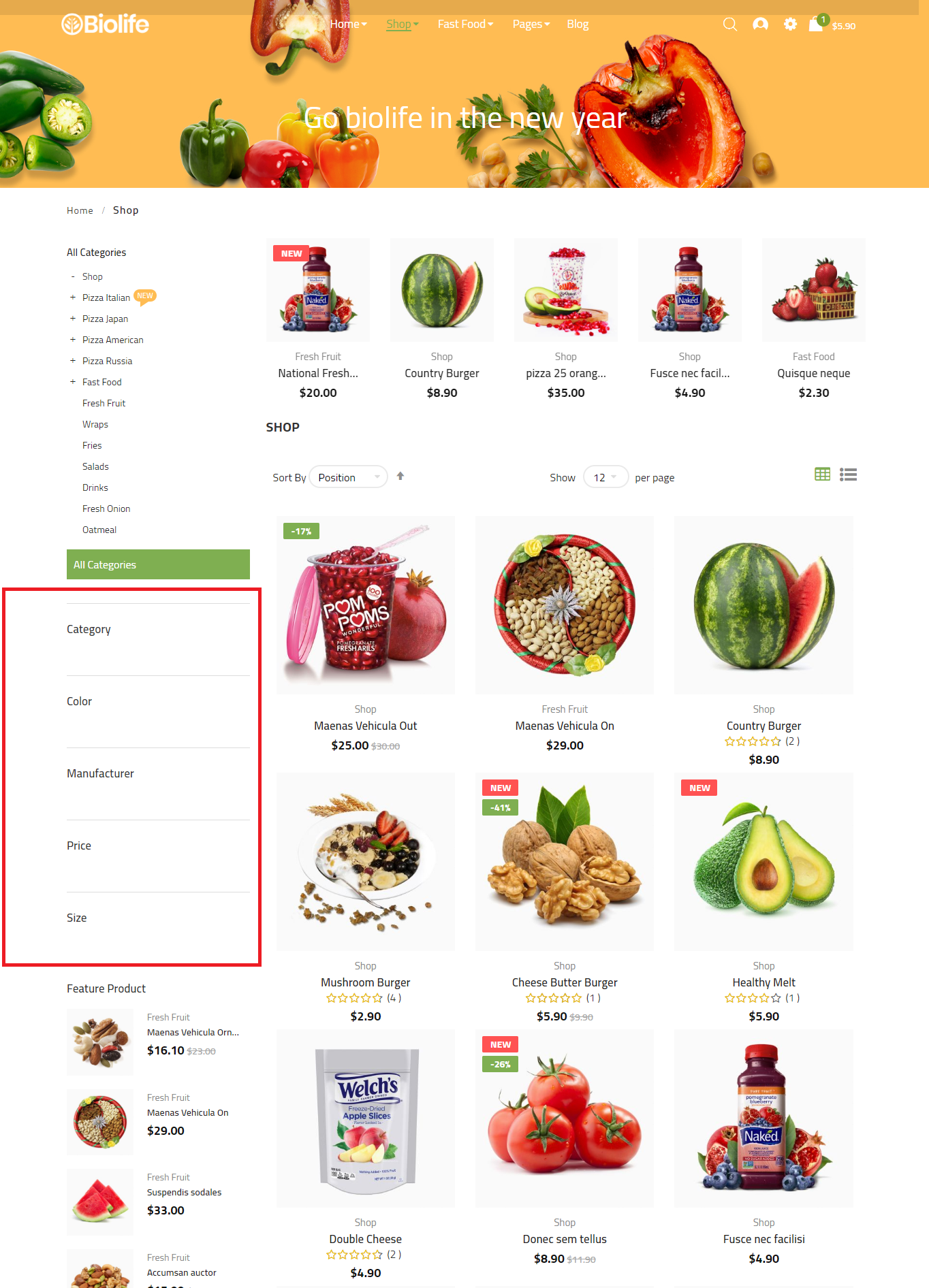Open the search magnifier icon in header
929x1288 pixels.
point(730,25)
